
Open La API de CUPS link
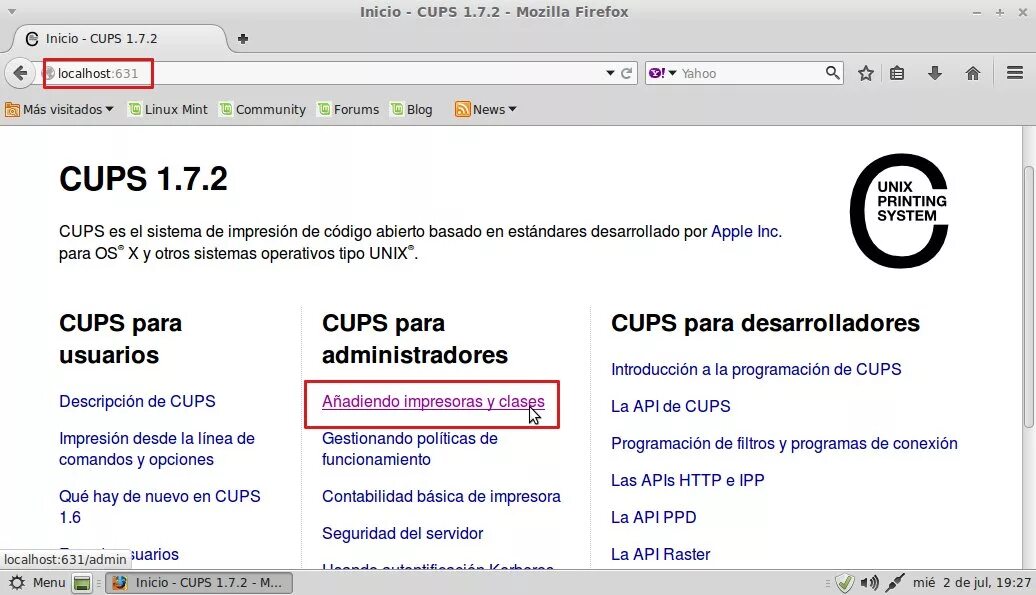tap(671, 406)
